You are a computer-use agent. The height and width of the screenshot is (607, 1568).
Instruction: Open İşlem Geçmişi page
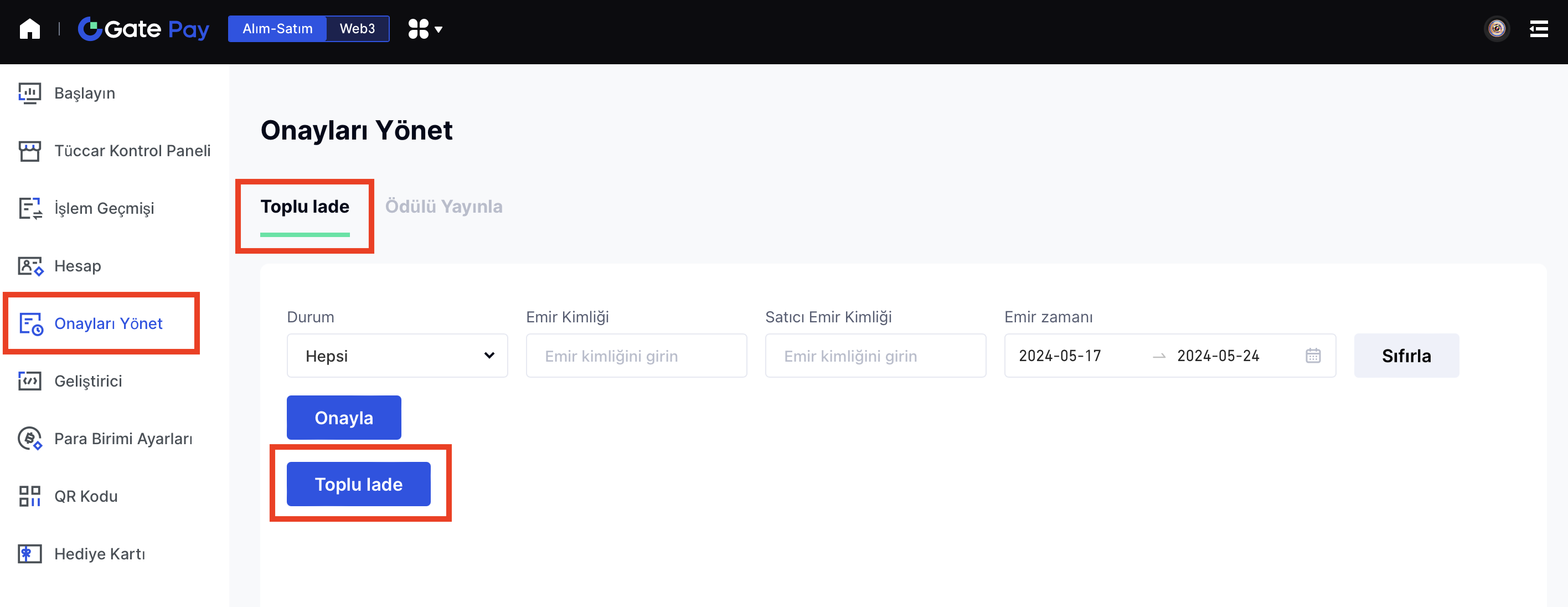click(104, 208)
